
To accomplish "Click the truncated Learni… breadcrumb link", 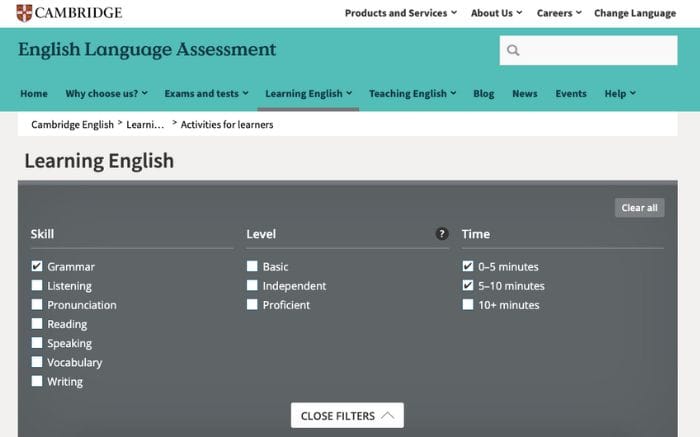I will 145,125.
